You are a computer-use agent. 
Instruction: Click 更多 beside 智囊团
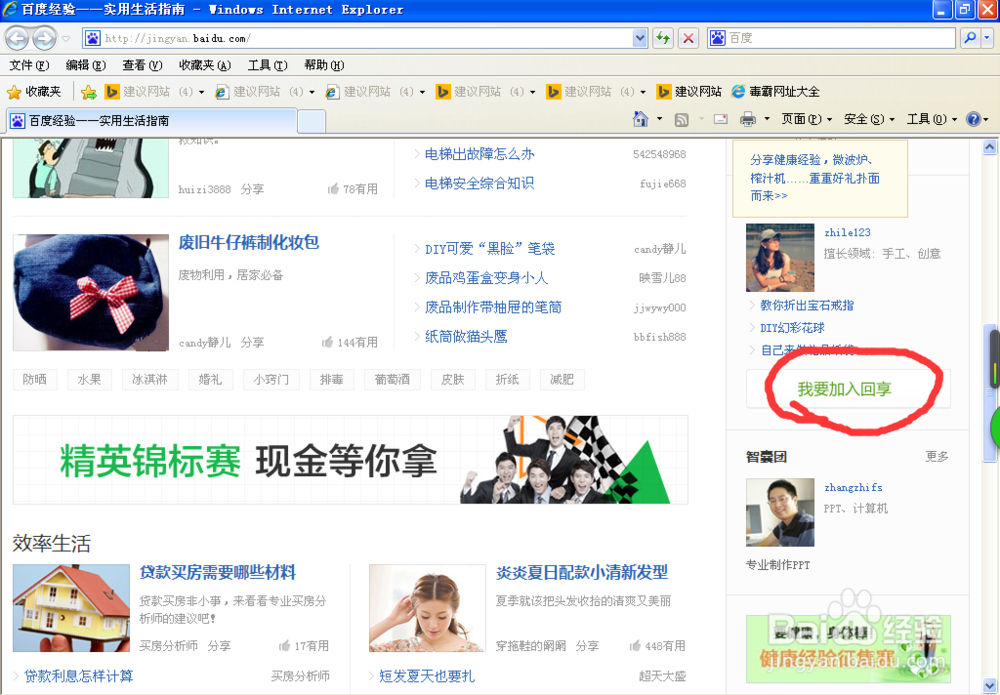pyautogui.click(x=937, y=457)
